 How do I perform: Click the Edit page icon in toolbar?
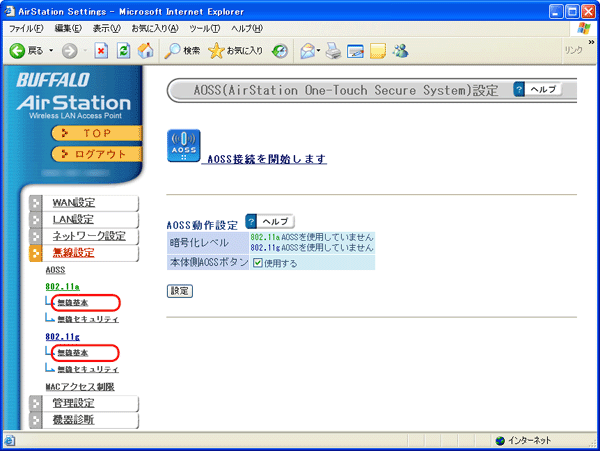pyautogui.click(x=355, y=51)
